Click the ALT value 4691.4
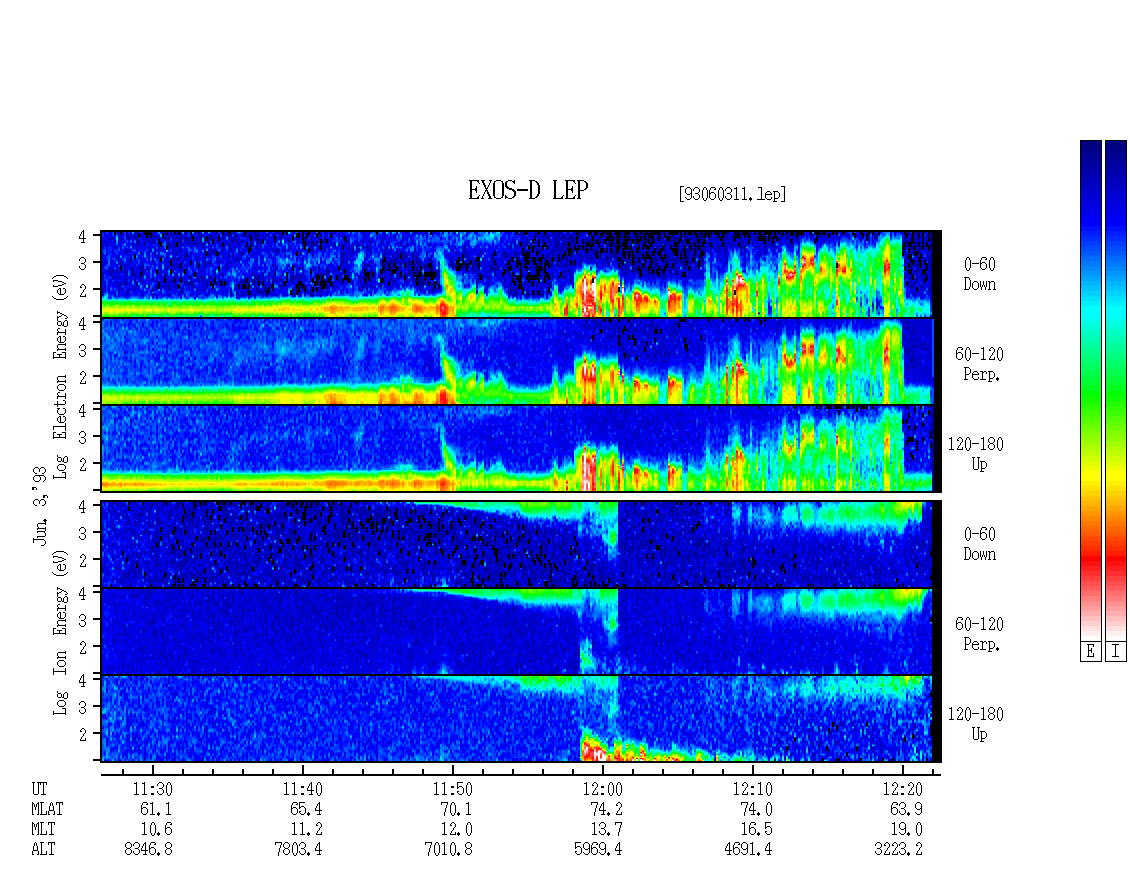 [x=748, y=849]
